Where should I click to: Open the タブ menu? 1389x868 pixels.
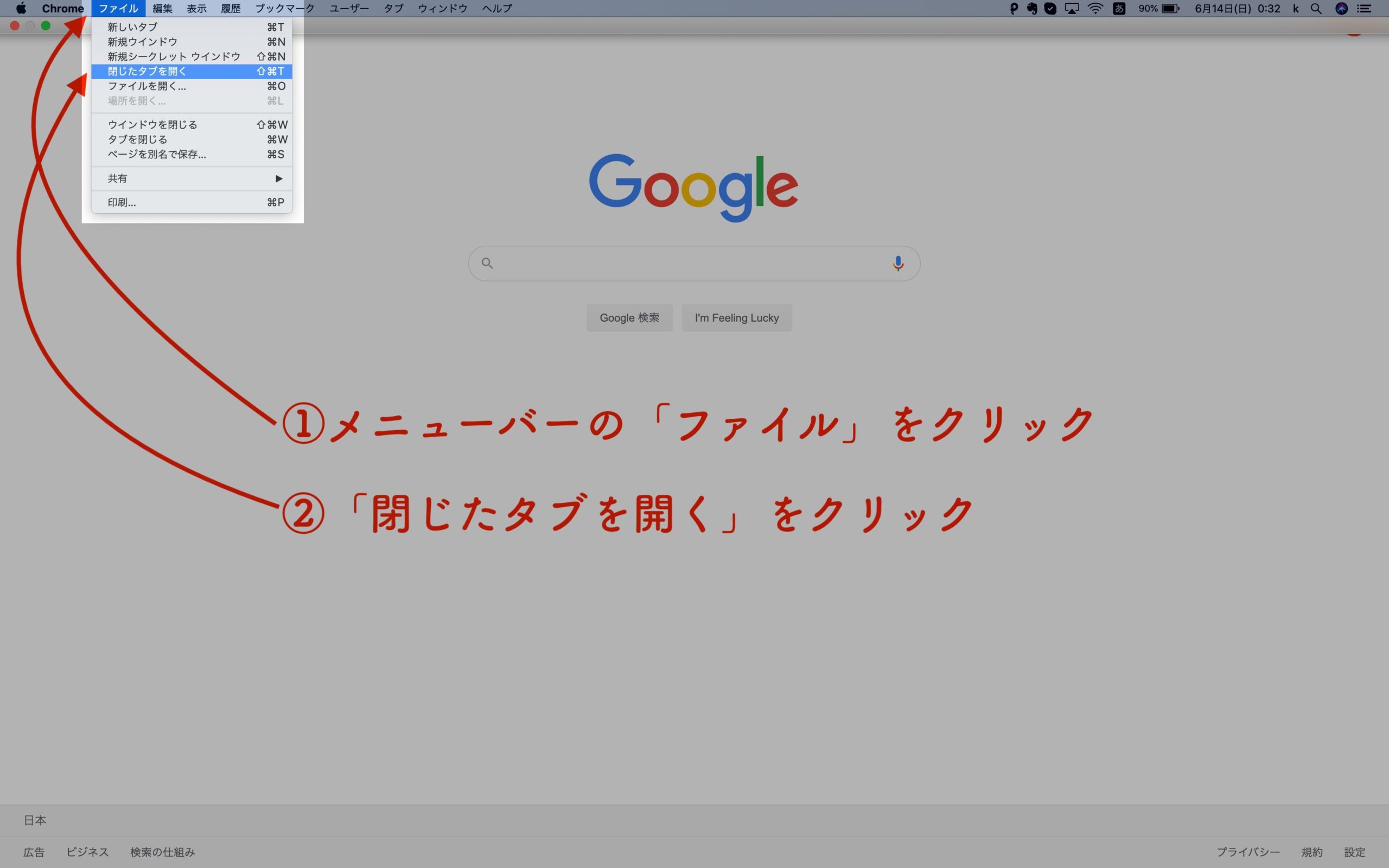[x=393, y=8]
